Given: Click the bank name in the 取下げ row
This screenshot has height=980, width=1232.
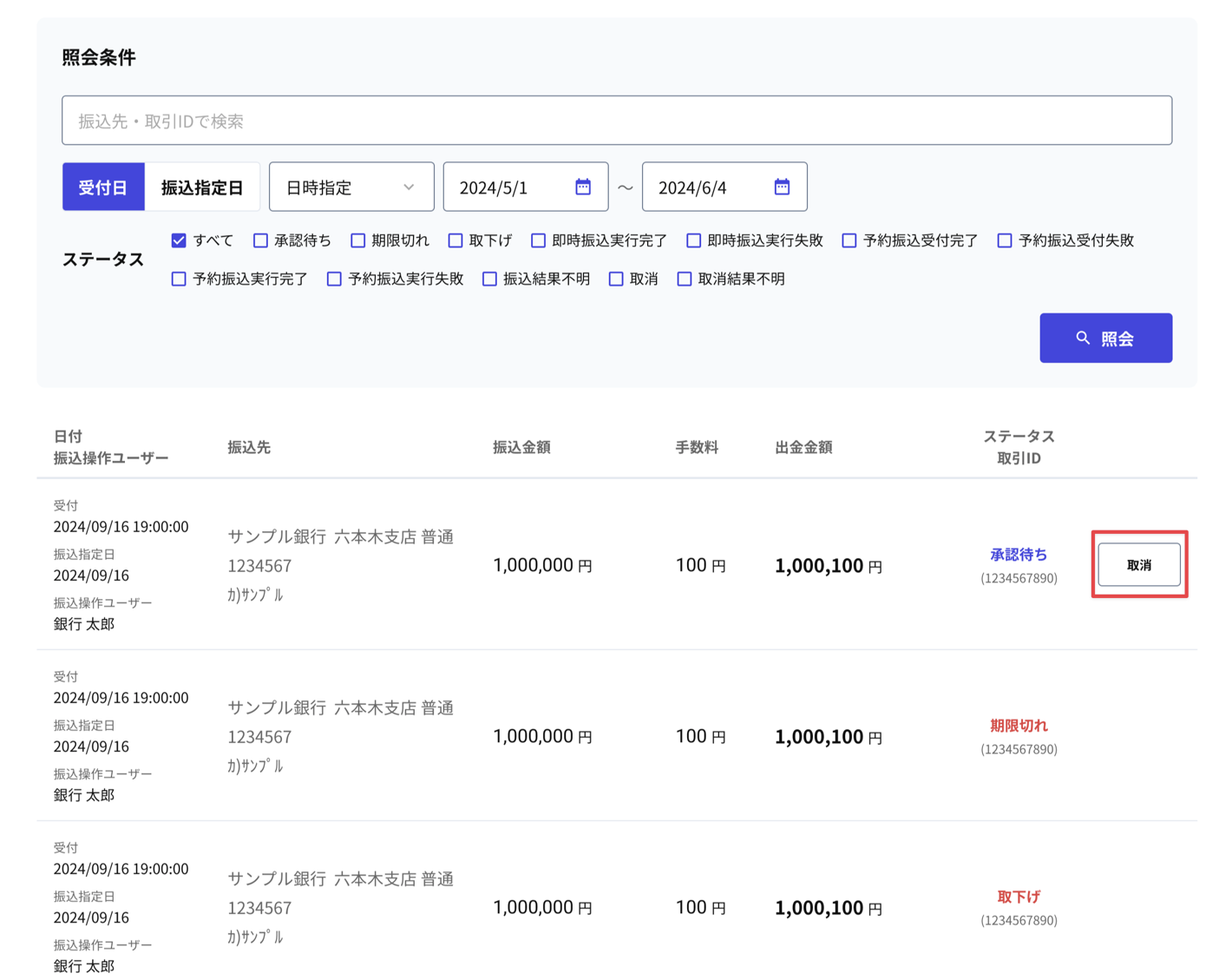Looking at the screenshot, I should coord(277,879).
